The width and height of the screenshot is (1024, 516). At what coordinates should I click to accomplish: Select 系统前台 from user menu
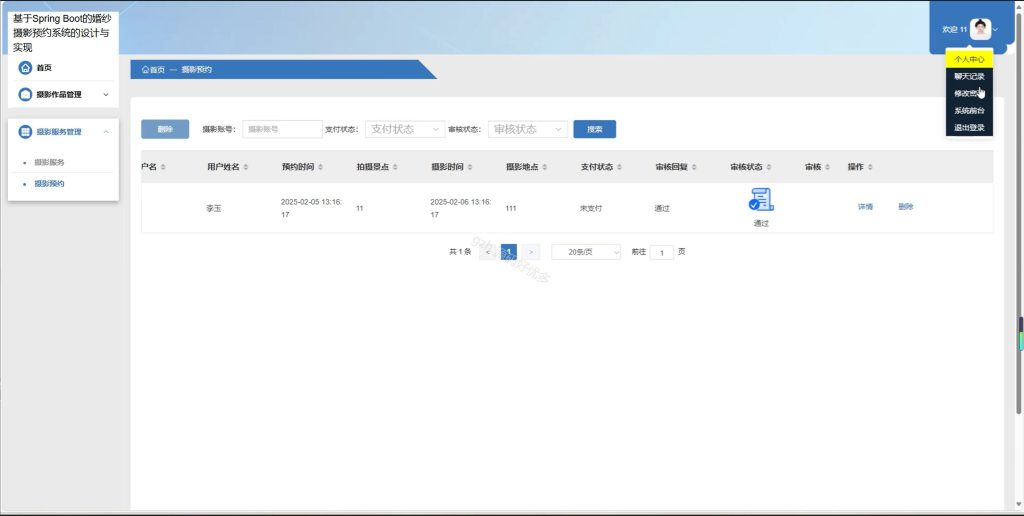[969, 110]
